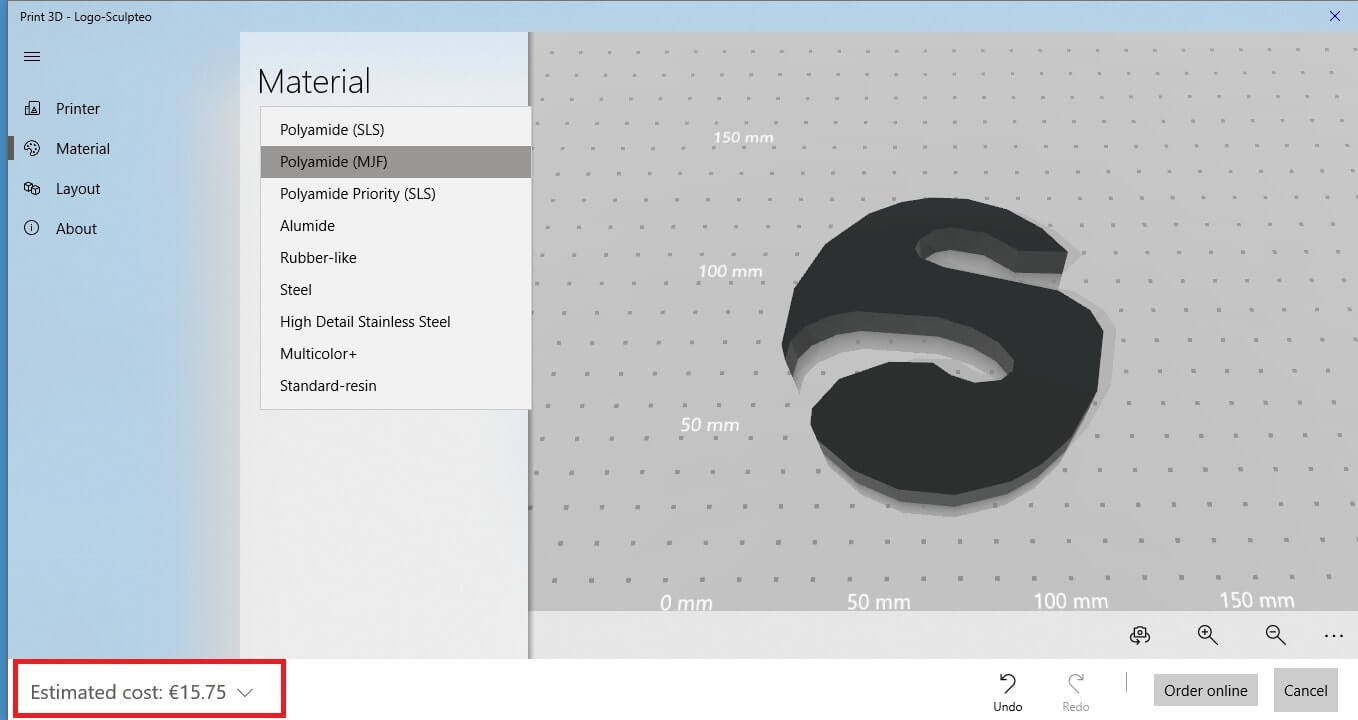Screen dimensions: 1358x720
Task: Select Multicolor+ material option
Action: point(395,354)
